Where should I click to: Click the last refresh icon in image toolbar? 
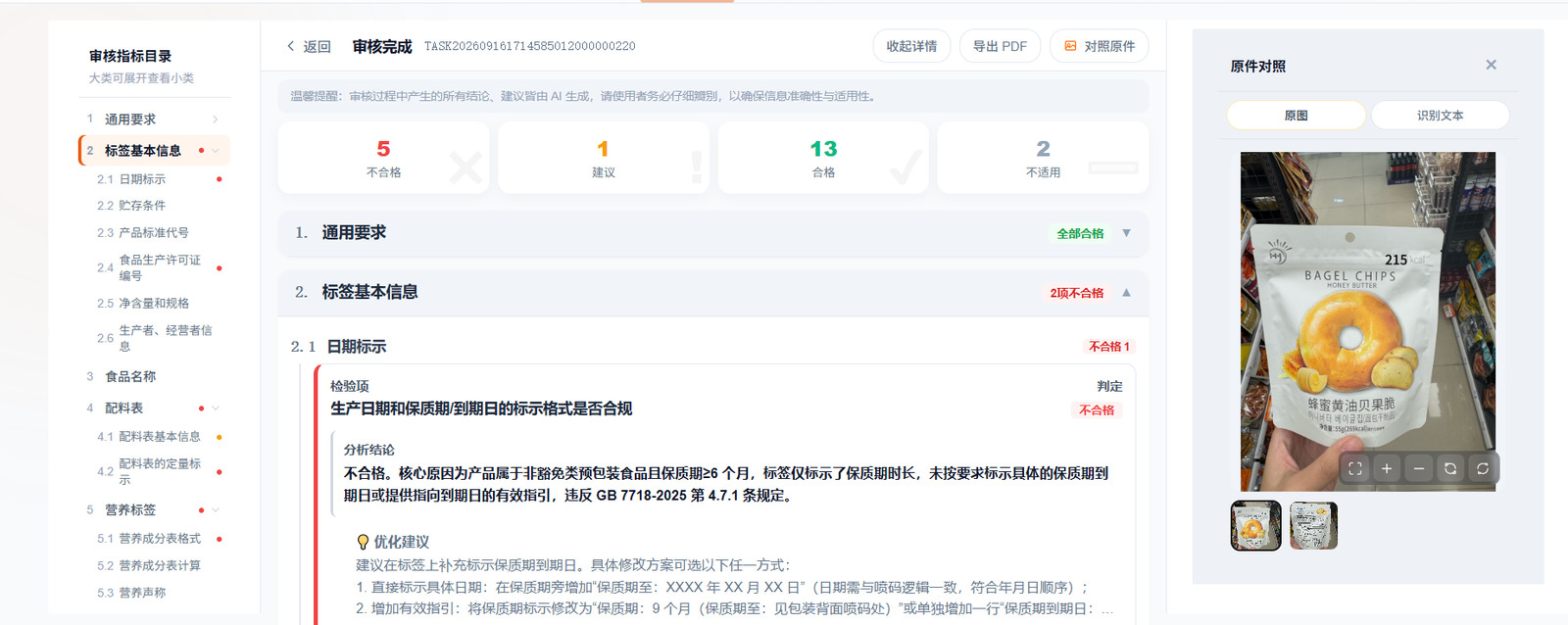[1483, 468]
